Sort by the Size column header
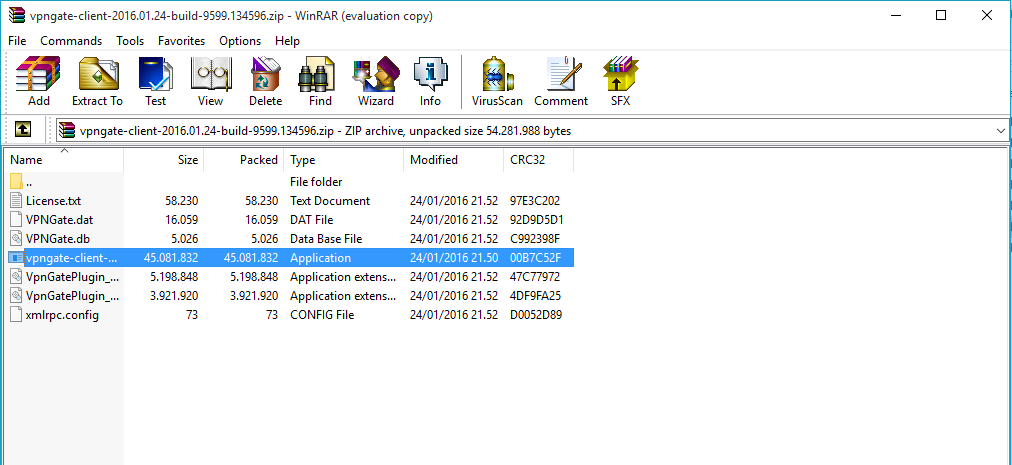This screenshot has height=465, width=1012. [x=163, y=160]
